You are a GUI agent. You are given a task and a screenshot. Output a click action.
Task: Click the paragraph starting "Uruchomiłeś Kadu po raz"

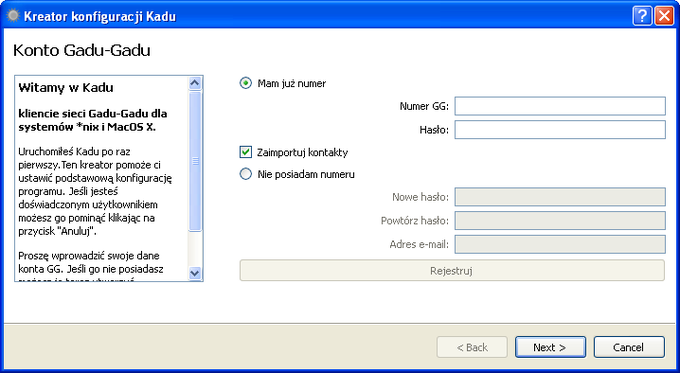pyautogui.click(x=95, y=191)
